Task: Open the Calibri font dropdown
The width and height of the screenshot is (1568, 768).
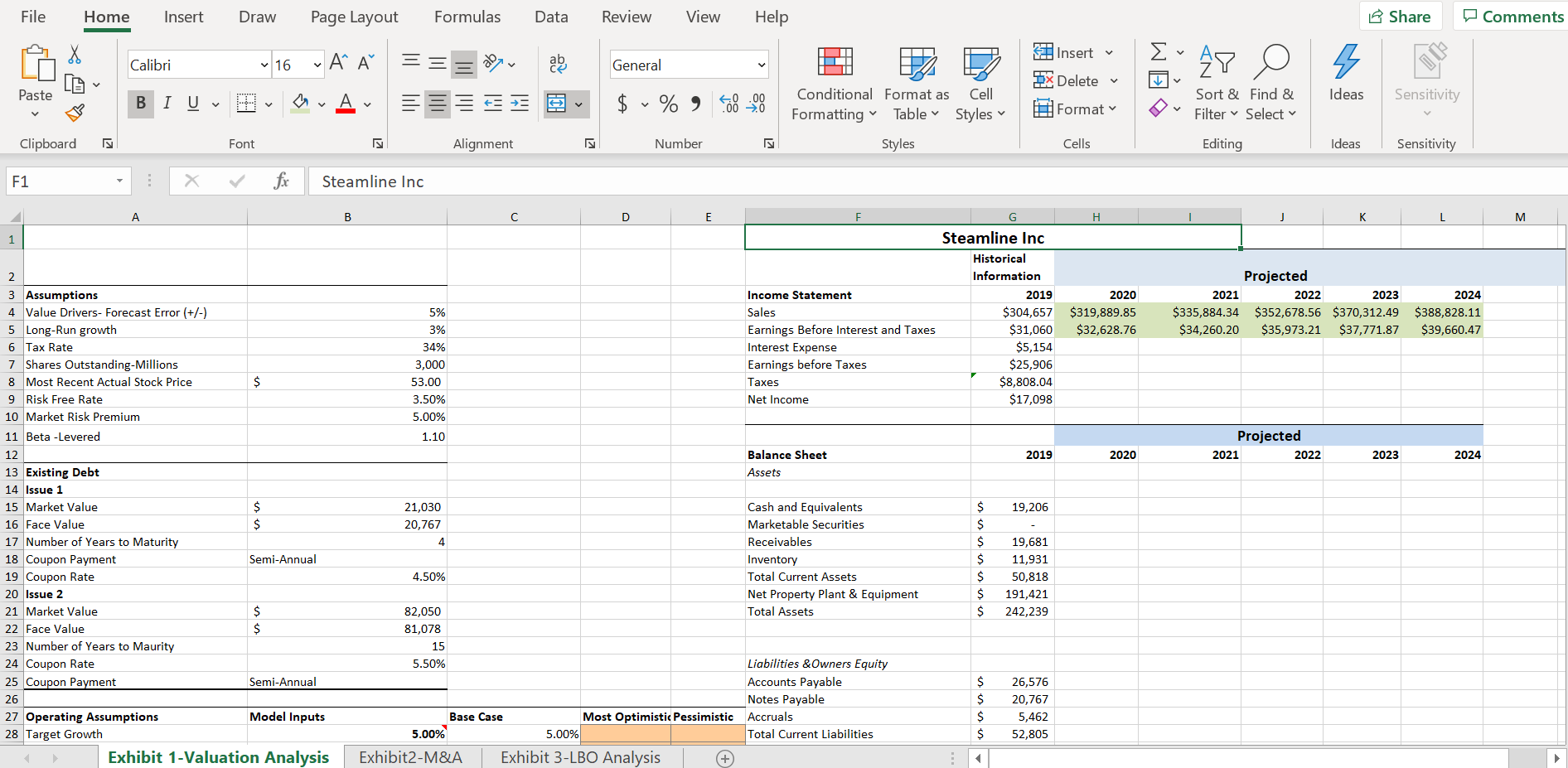Action: click(x=264, y=64)
